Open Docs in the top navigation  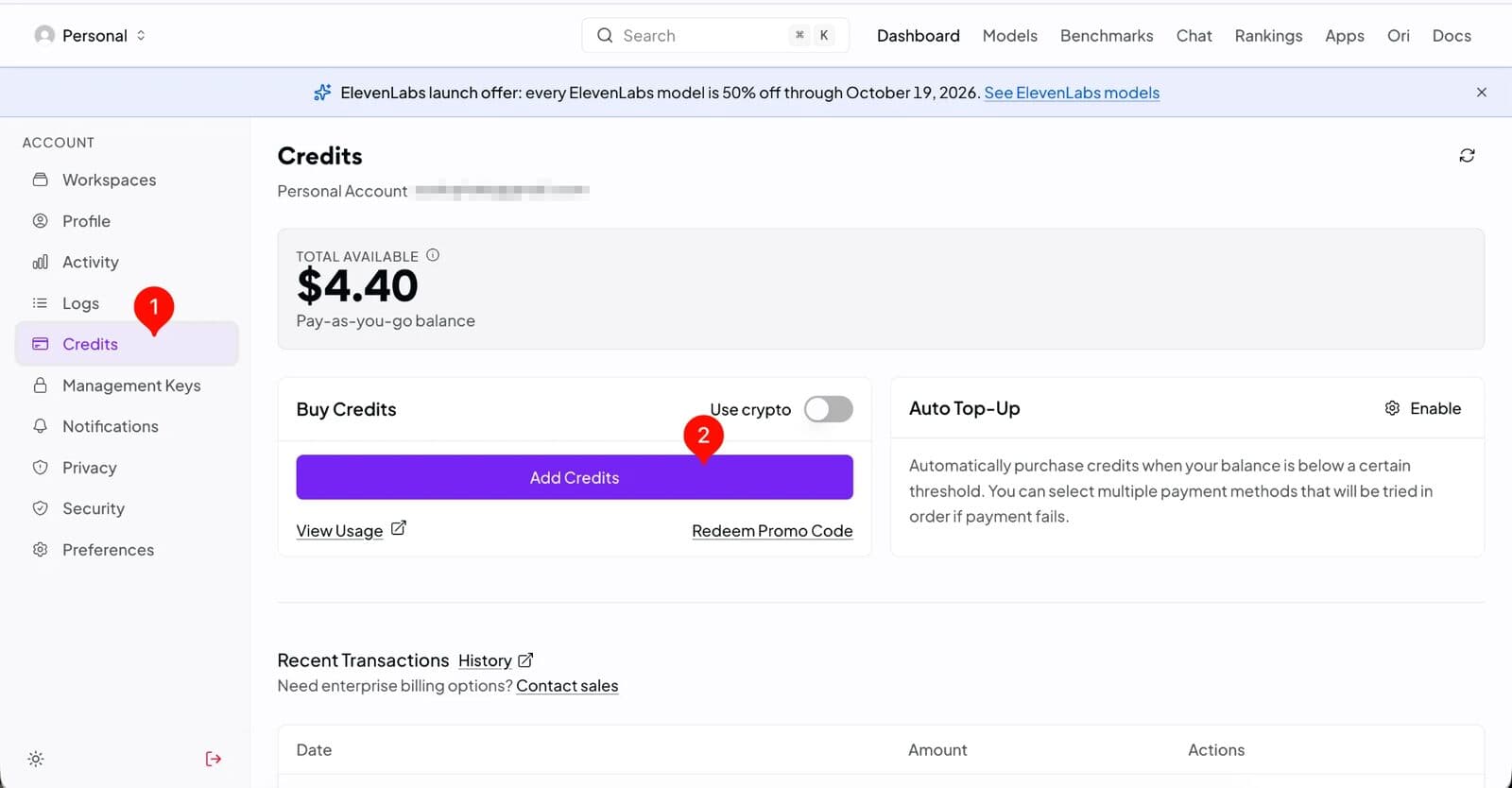click(1452, 36)
